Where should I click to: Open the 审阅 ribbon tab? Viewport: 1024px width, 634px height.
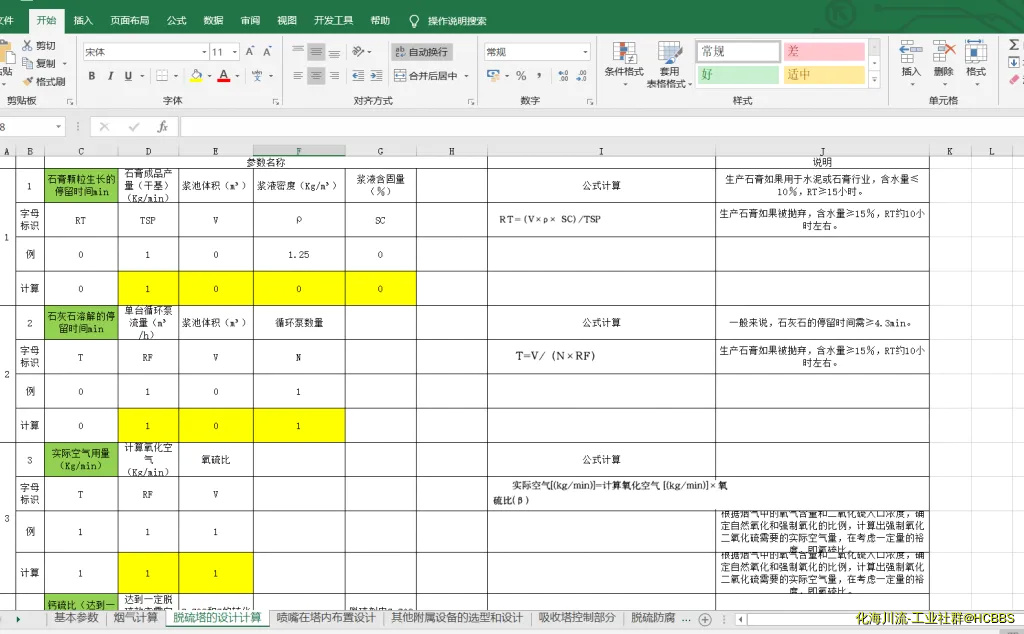click(250, 20)
